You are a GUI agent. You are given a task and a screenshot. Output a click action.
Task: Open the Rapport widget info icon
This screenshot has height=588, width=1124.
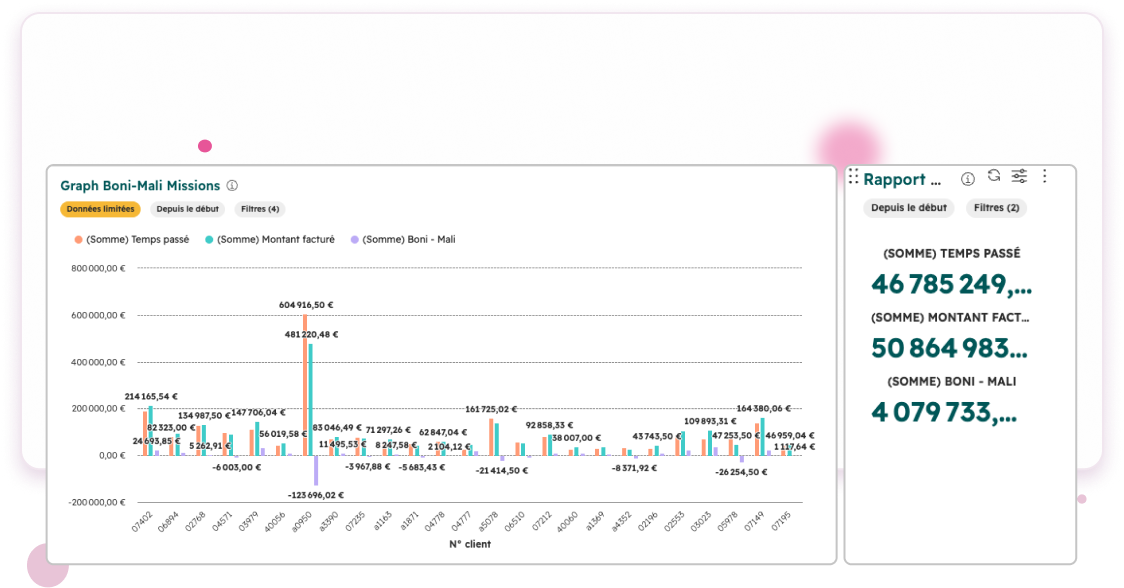pyautogui.click(x=968, y=179)
